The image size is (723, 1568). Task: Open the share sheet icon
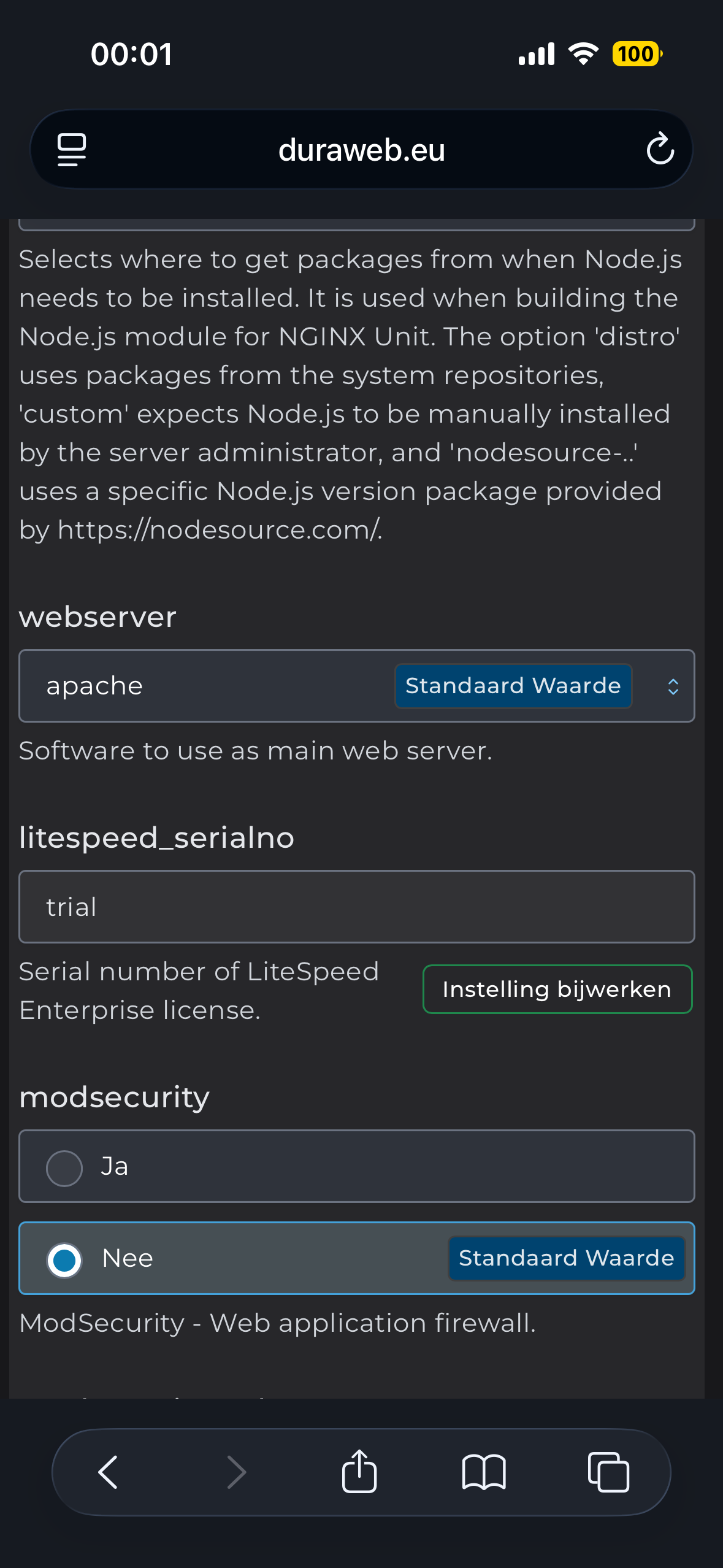tap(359, 1471)
